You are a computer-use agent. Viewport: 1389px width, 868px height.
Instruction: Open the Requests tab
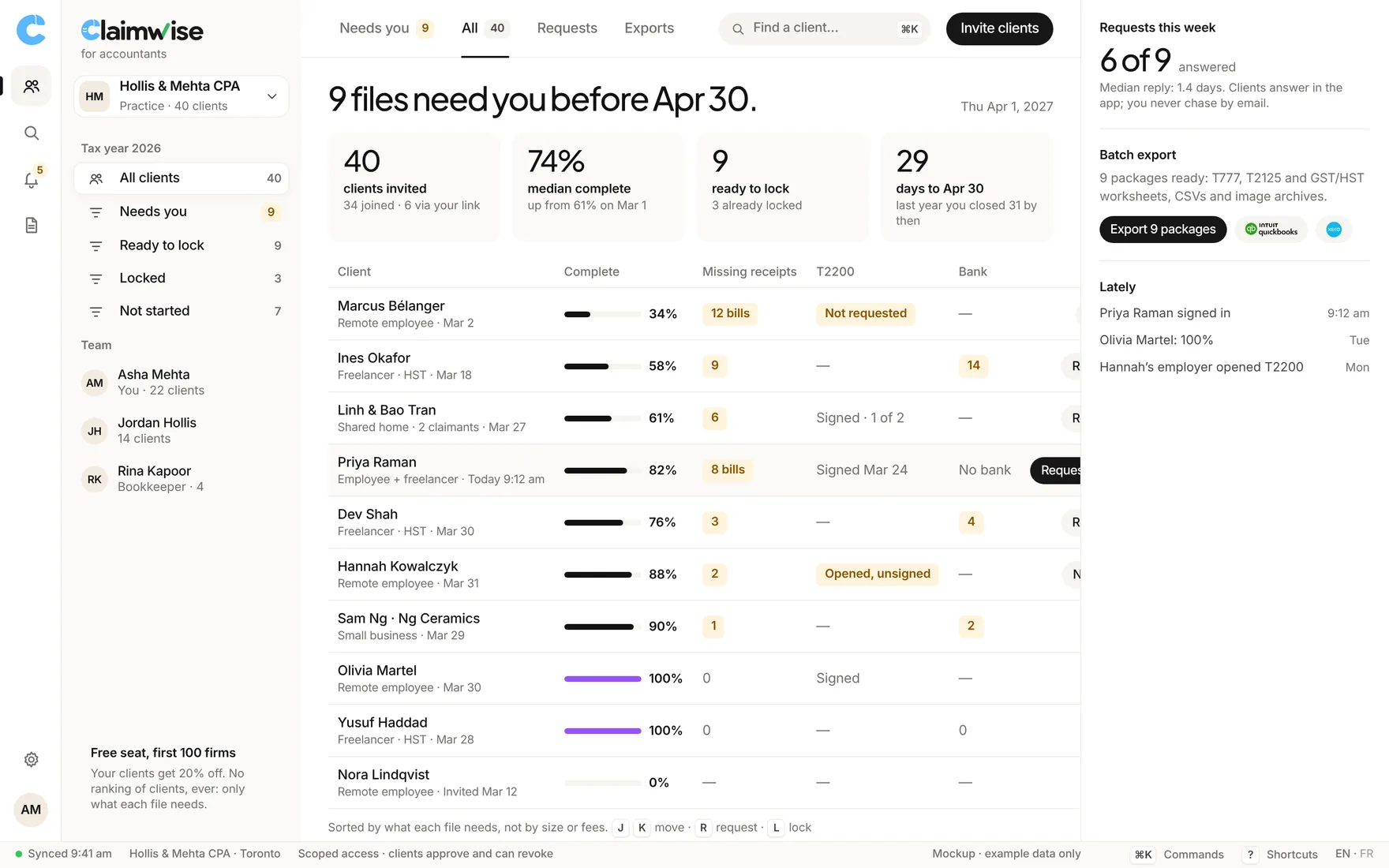click(x=567, y=28)
